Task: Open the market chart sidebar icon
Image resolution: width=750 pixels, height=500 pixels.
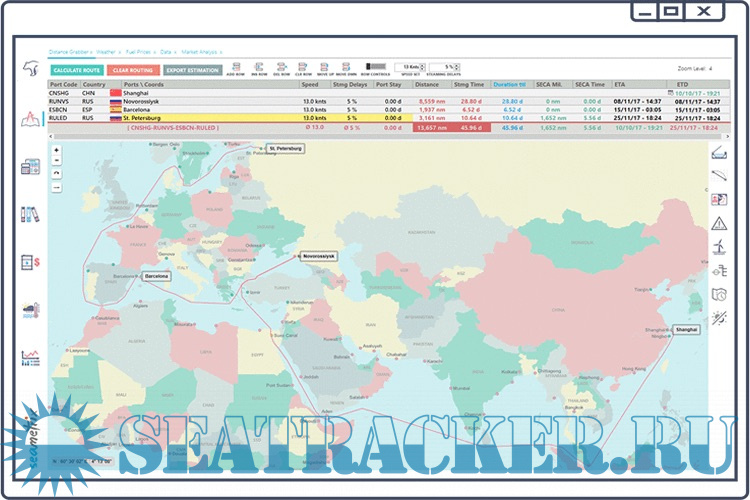Action: click(30, 357)
